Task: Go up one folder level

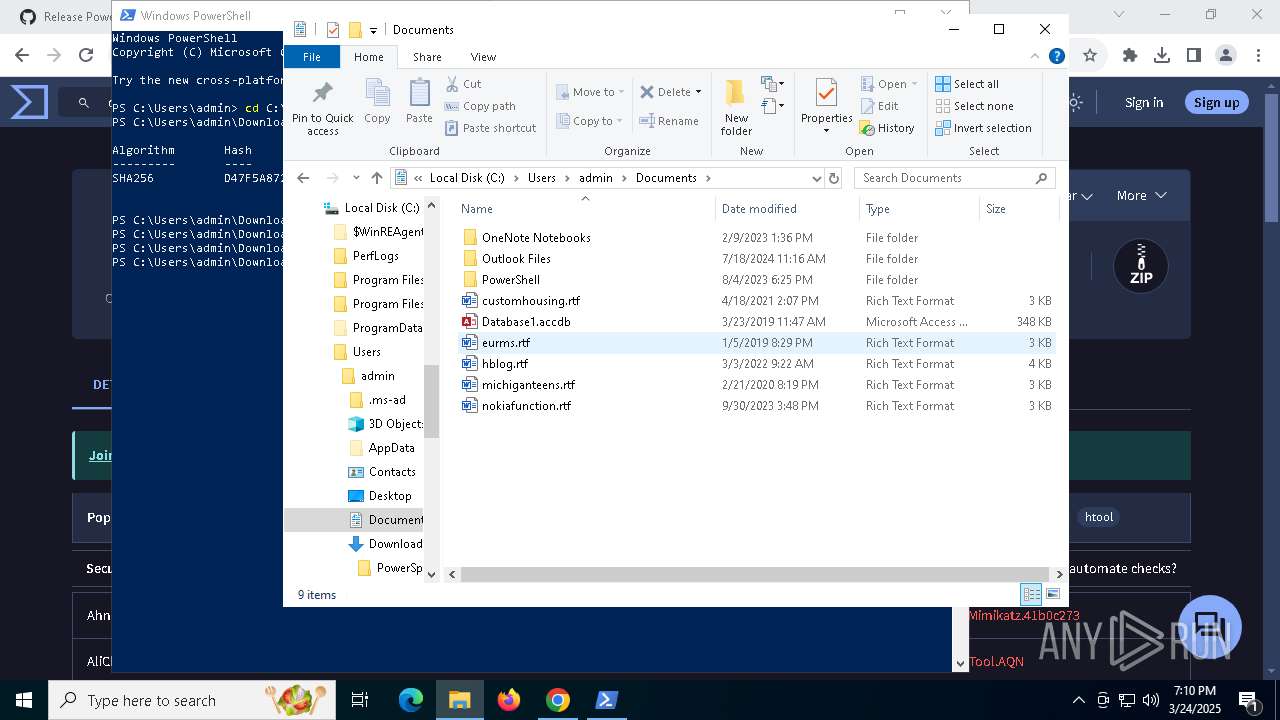Action: click(377, 178)
